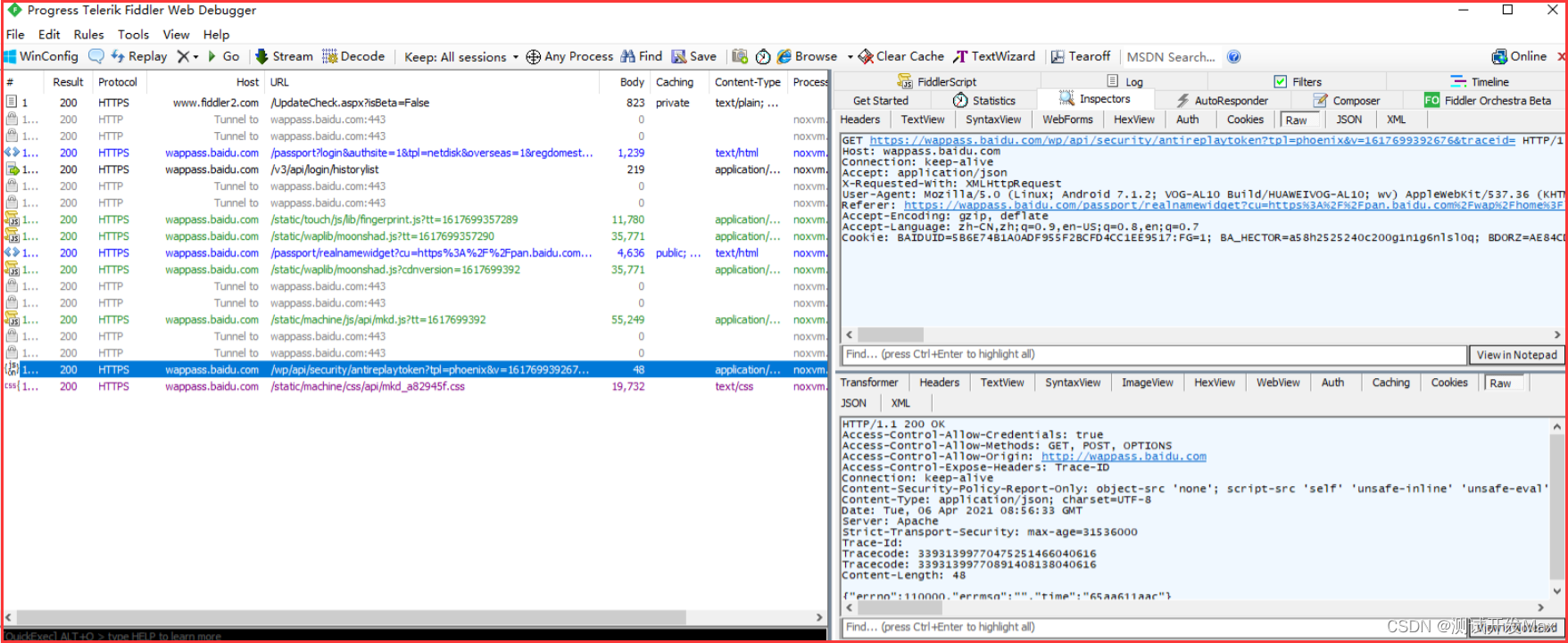Open the Composer tab
Image resolution: width=1568 pixels, height=643 pixels.
(1348, 101)
